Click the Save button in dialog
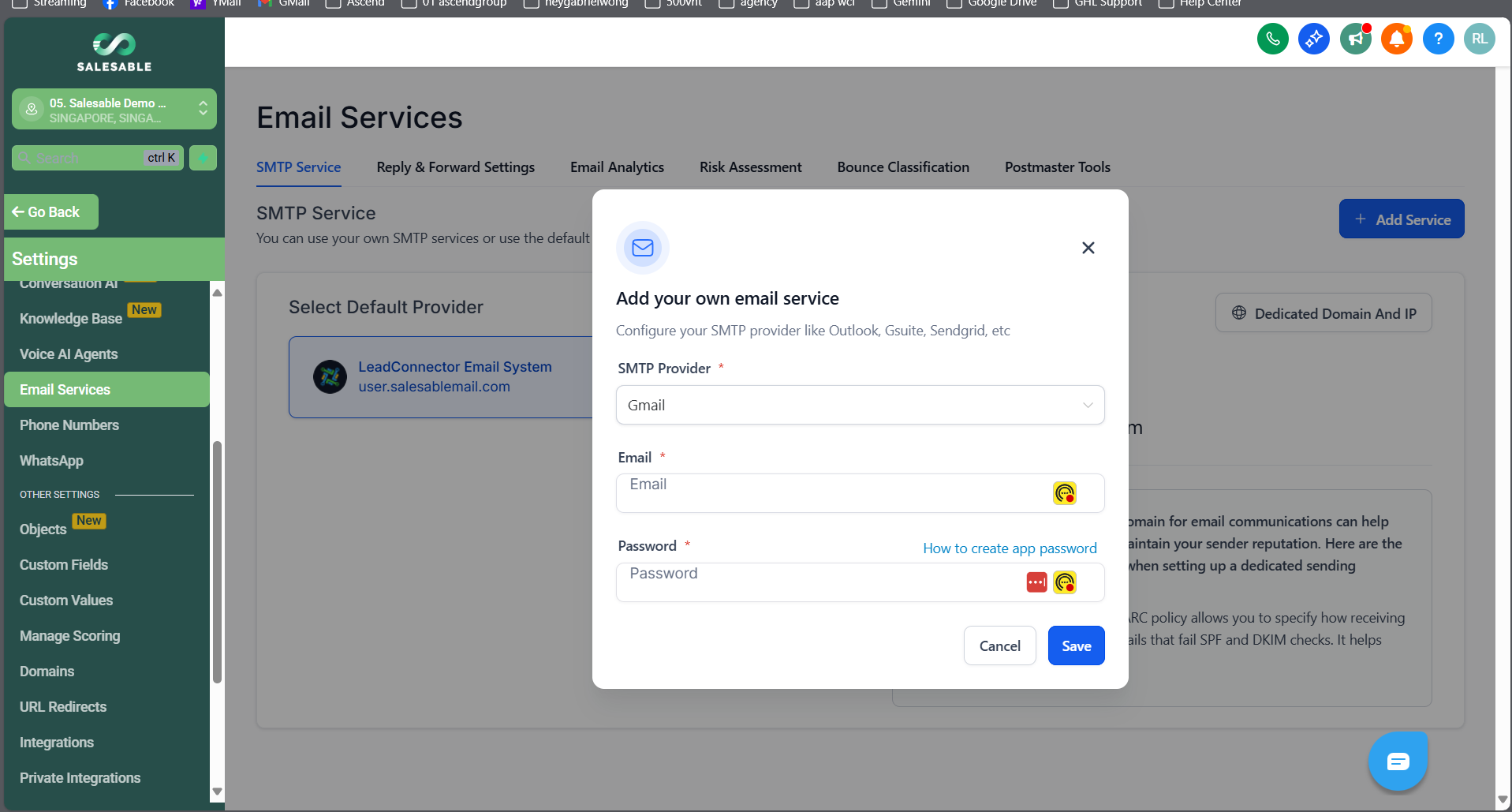 [x=1076, y=645]
